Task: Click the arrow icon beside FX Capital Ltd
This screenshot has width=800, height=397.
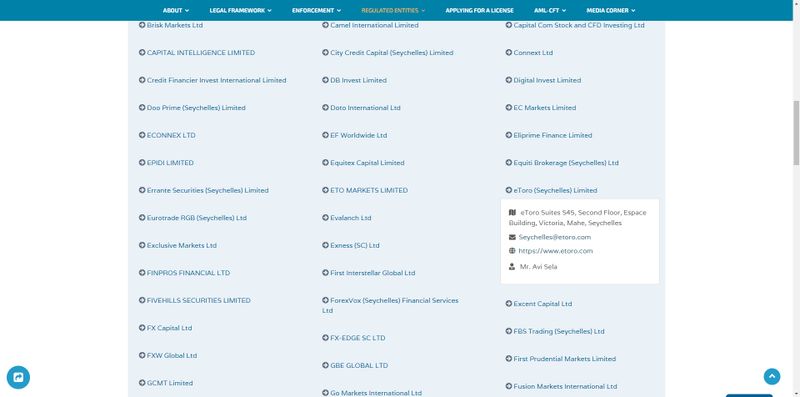Action: (x=142, y=328)
